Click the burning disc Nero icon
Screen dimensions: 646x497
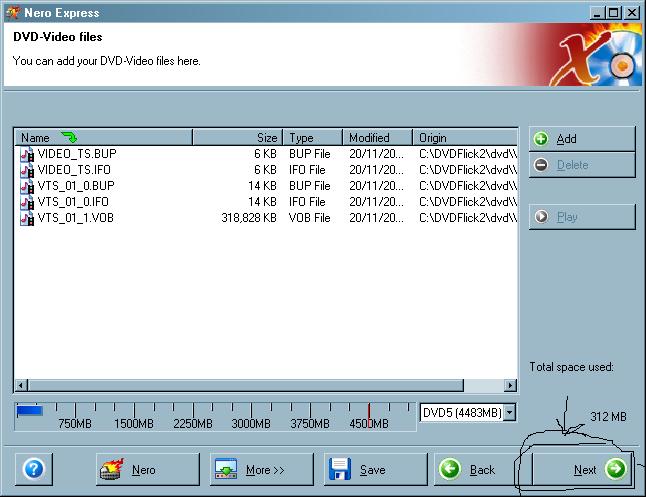112,469
